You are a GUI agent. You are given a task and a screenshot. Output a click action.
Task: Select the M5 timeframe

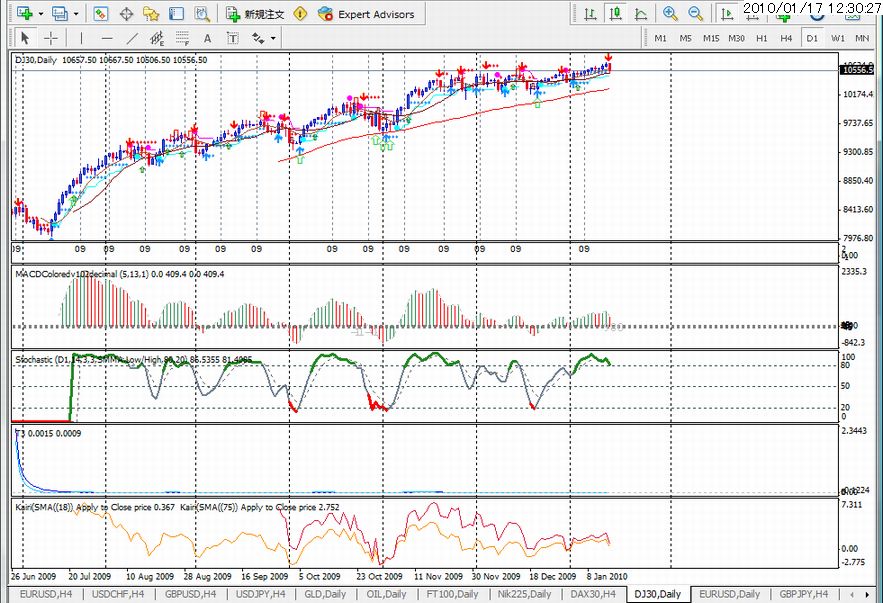point(685,38)
